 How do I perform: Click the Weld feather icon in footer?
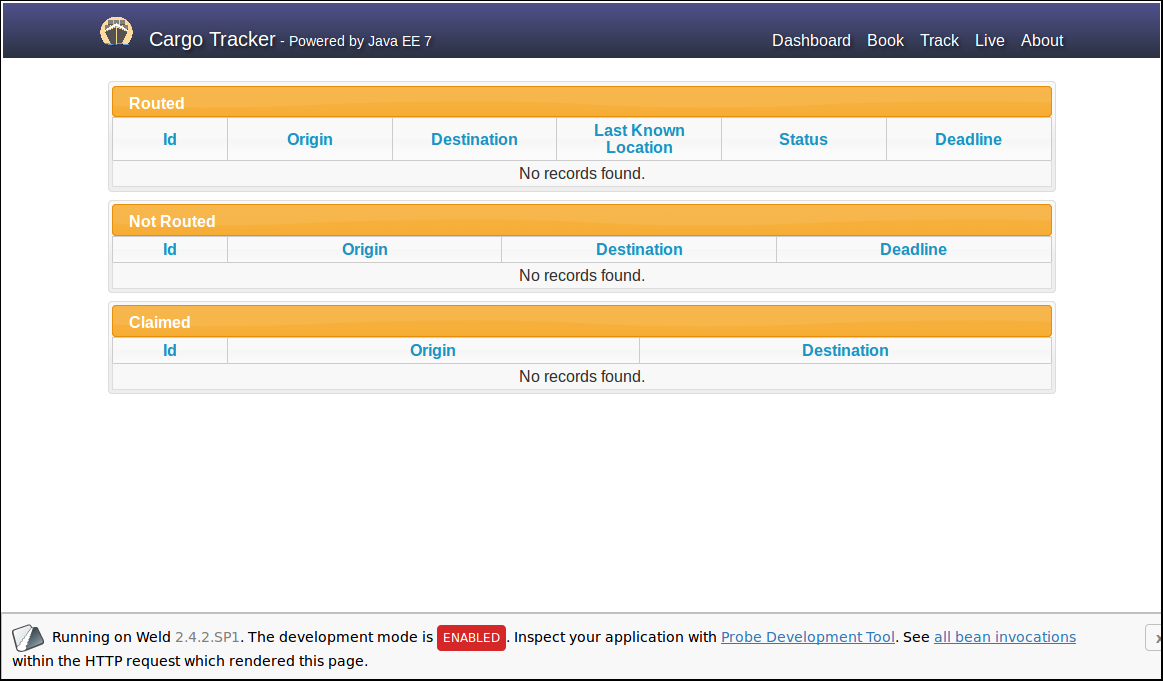coord(28,638)
